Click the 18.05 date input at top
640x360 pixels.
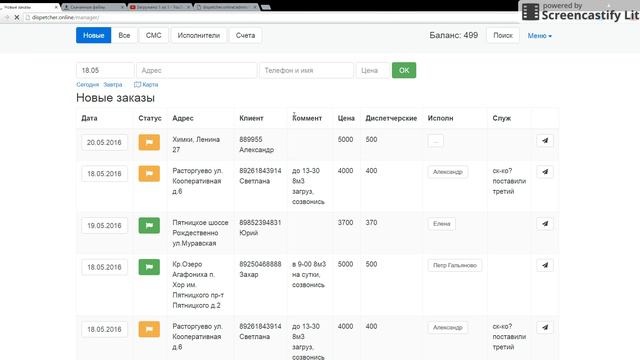point(105,70)
